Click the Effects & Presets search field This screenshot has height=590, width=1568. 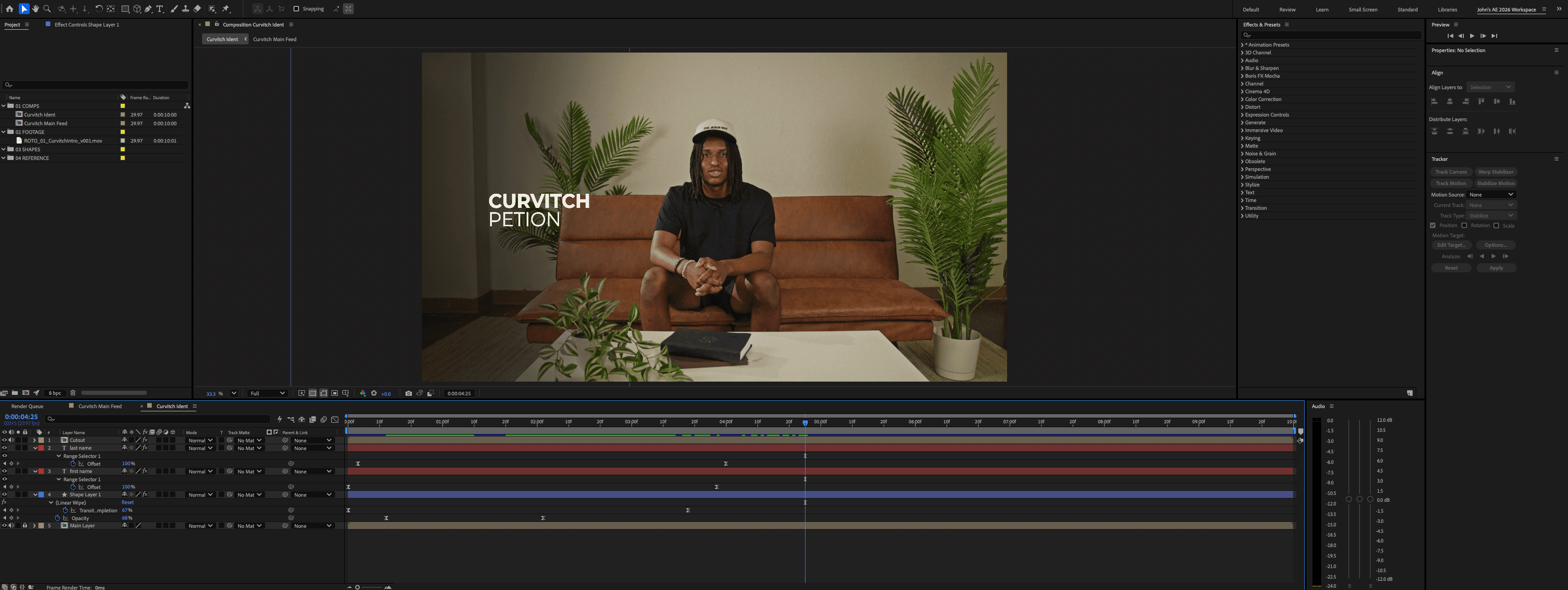tap(1331, 35)
